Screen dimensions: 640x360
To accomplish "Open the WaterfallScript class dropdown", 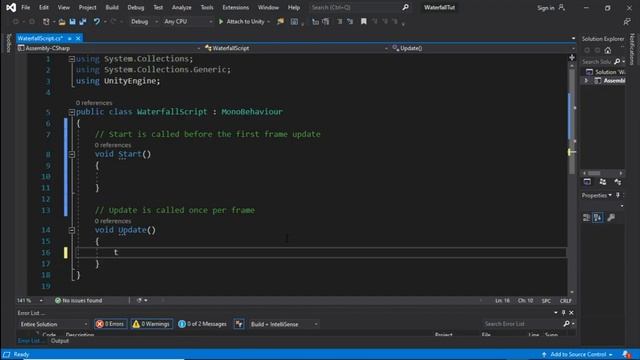I will coord(296,48).
